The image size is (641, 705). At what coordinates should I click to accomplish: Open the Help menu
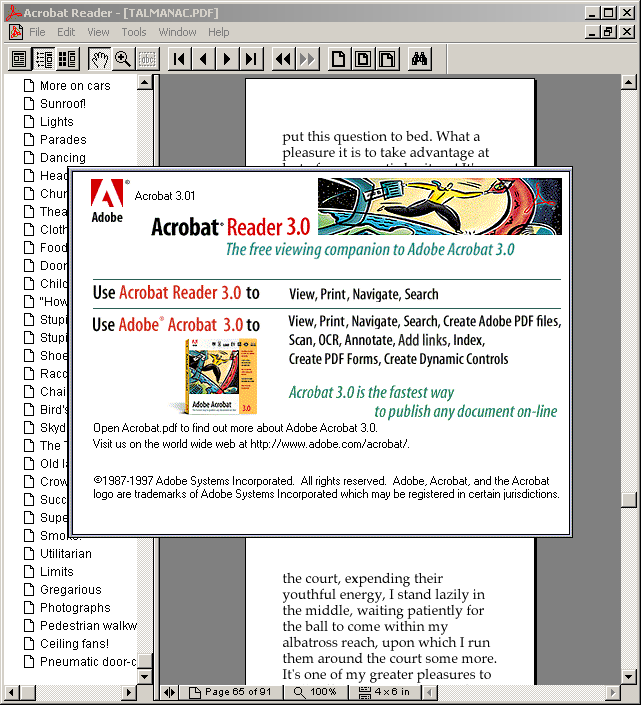218,32
